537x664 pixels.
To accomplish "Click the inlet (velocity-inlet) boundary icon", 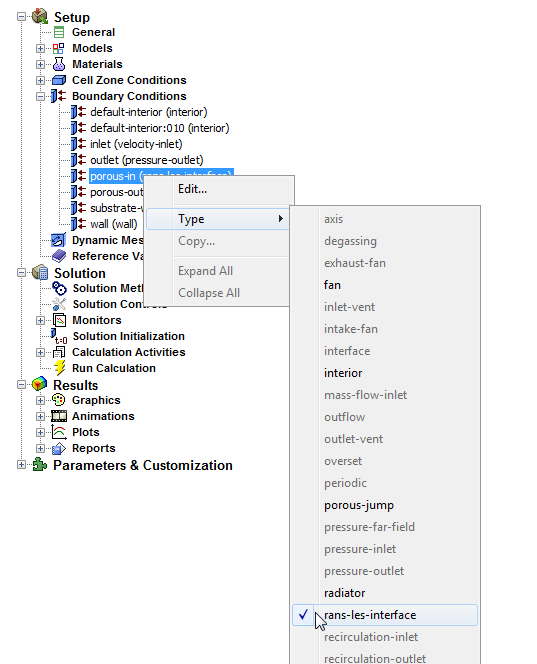I will coord(78,144).
